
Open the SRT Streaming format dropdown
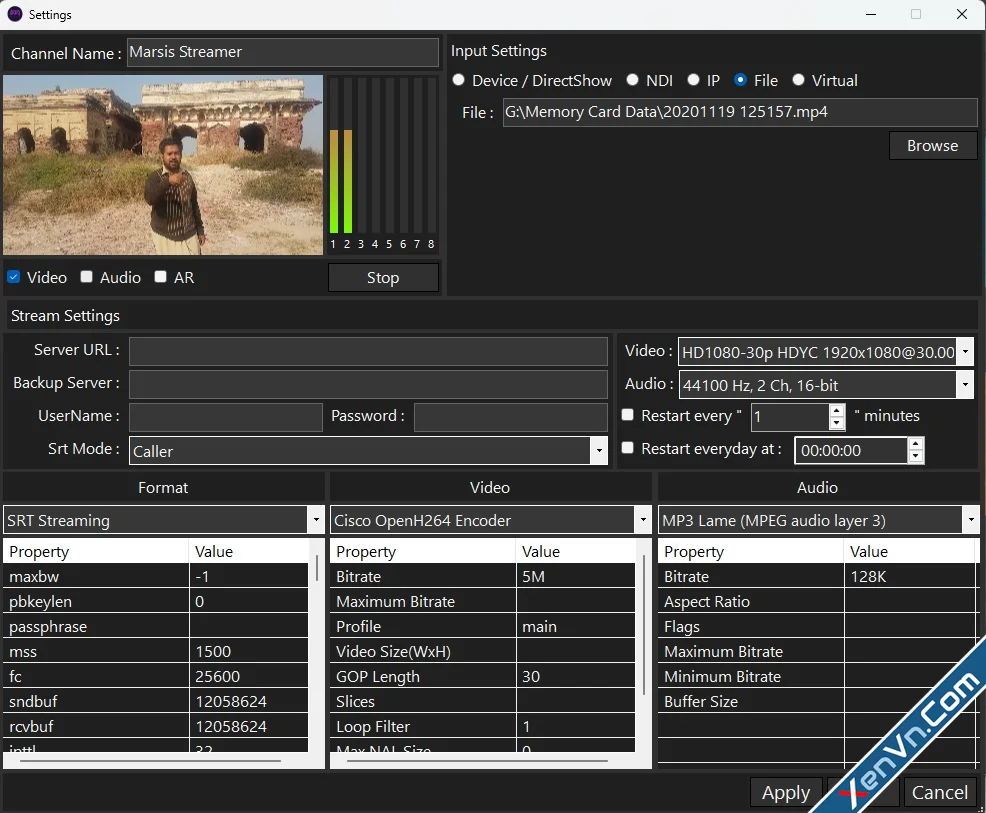click(x=316, y=520)
